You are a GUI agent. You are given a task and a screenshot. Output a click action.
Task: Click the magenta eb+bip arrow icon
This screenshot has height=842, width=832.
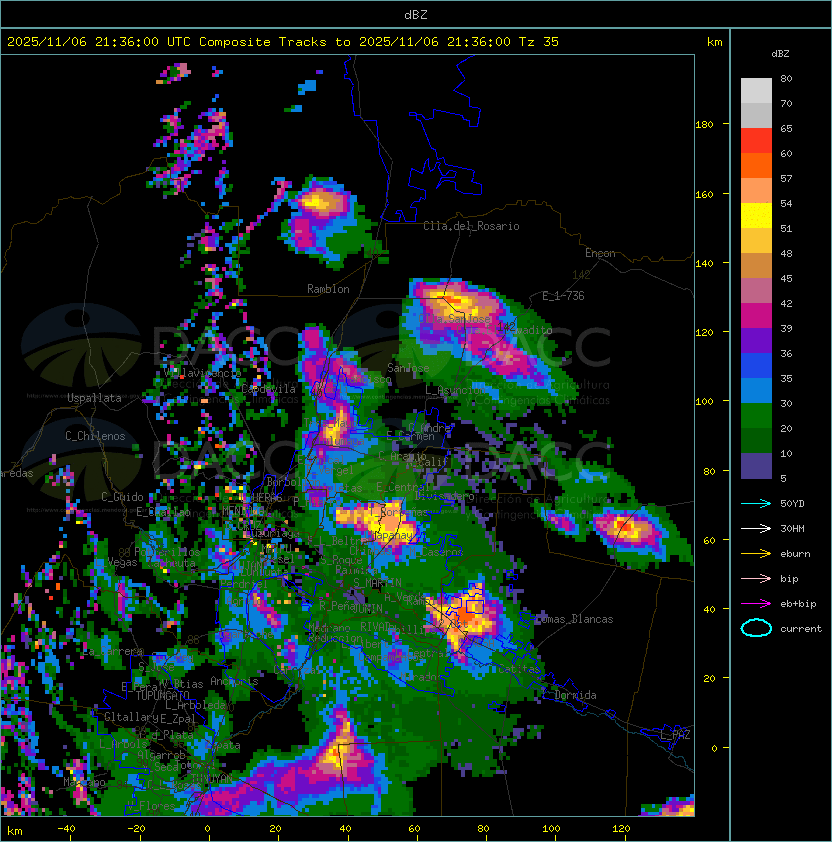(756, 604)
